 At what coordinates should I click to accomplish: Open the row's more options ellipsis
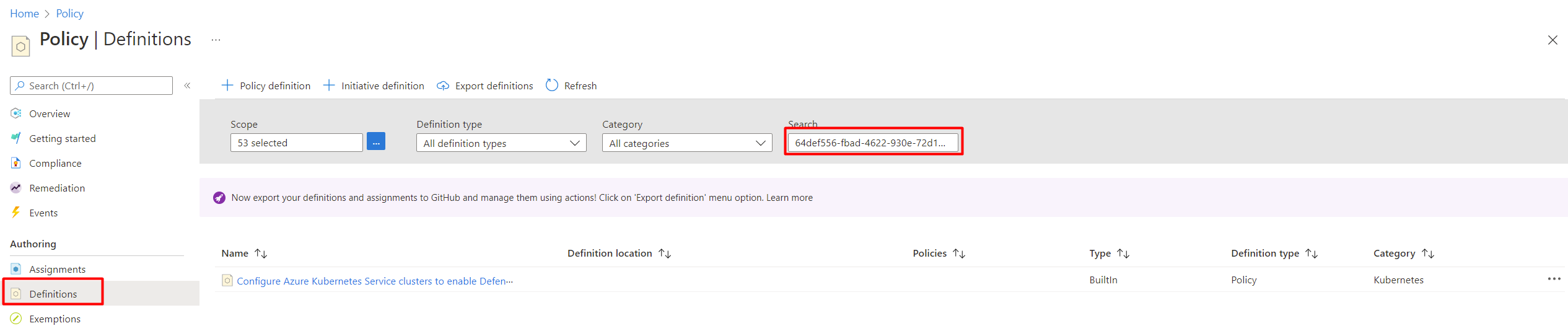(1554, 279)
